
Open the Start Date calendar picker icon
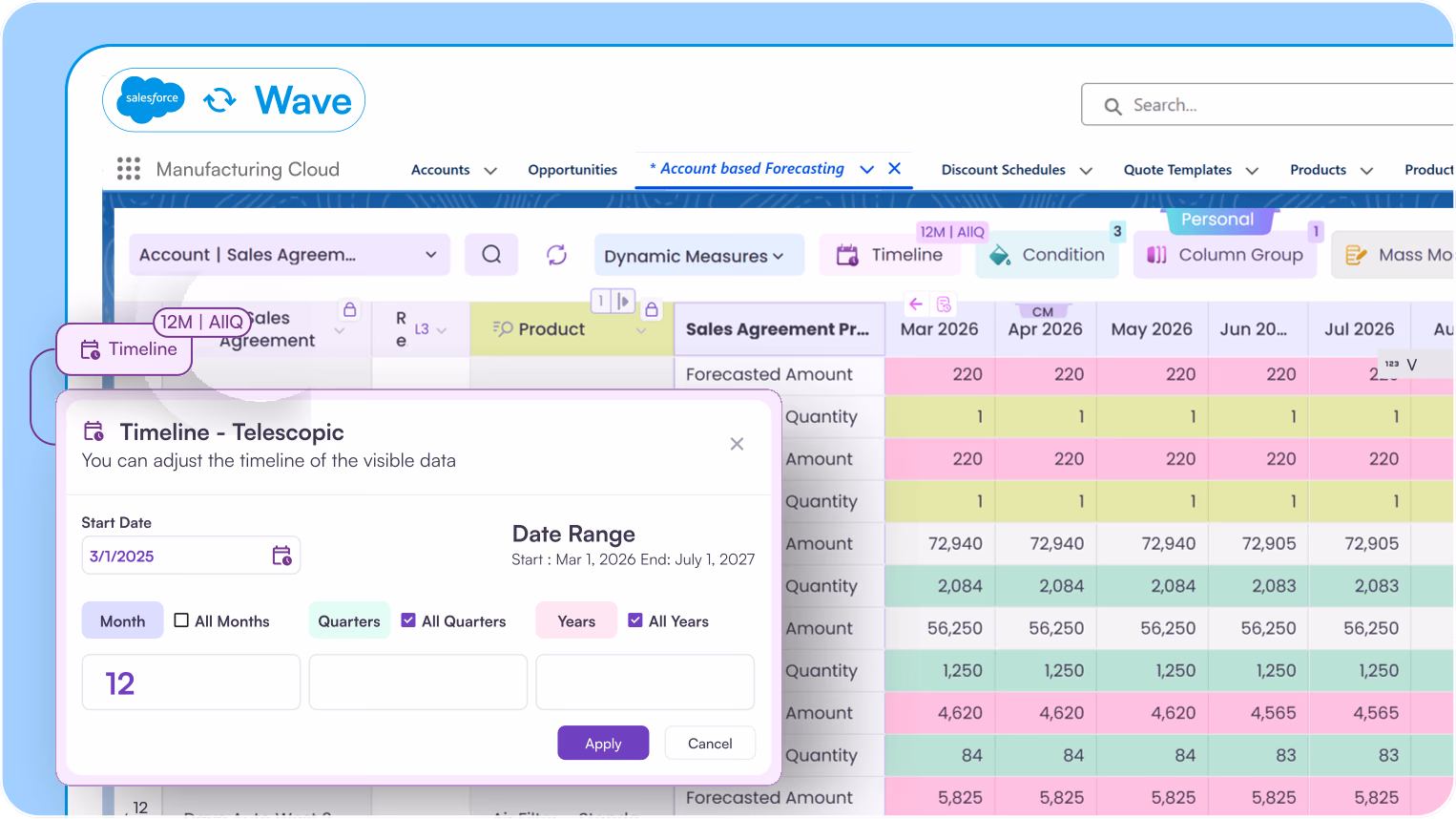281,556
